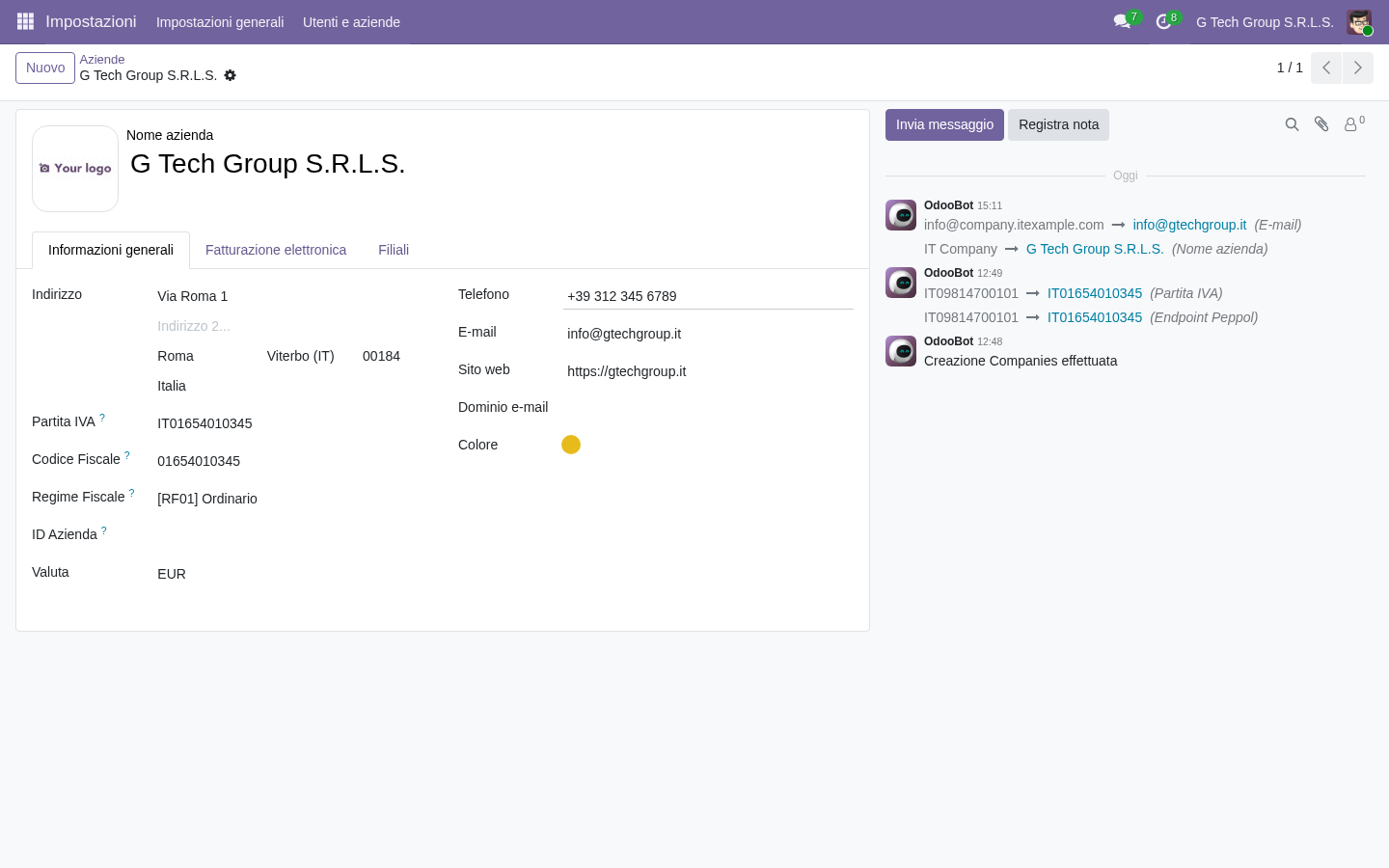The height and width of the screenshot is (868, 1389).
Task: Click Registra nota button
Action: point(1058,124)
